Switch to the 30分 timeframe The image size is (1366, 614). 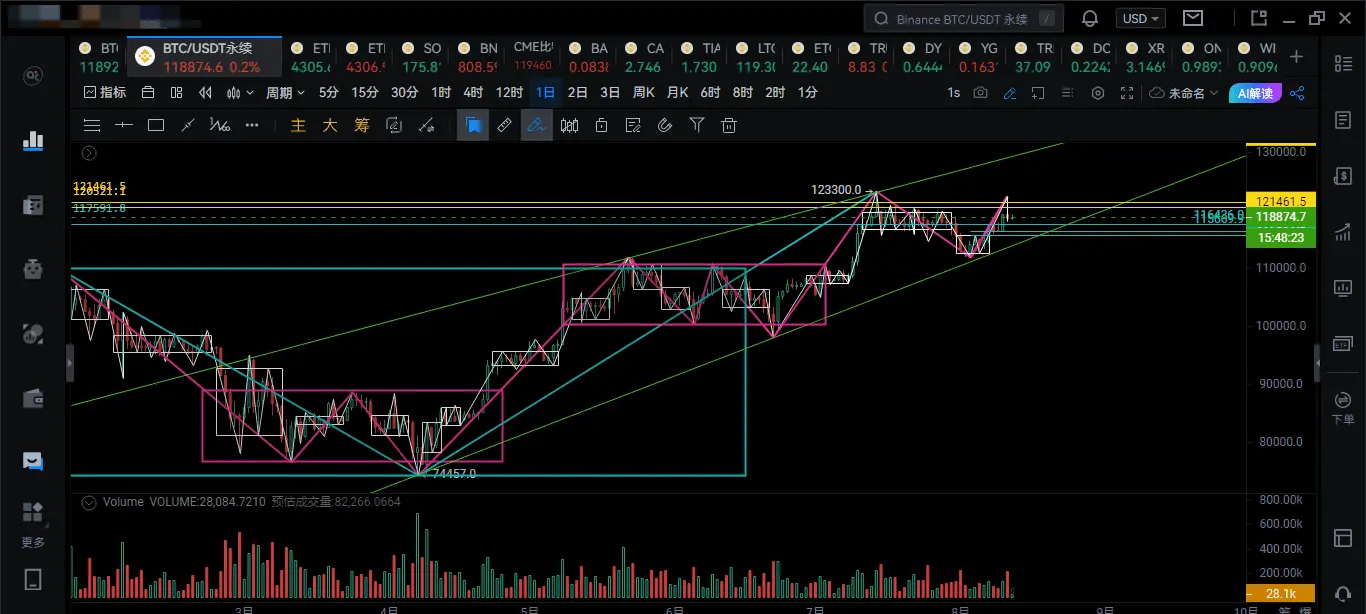tap(404, 92)
